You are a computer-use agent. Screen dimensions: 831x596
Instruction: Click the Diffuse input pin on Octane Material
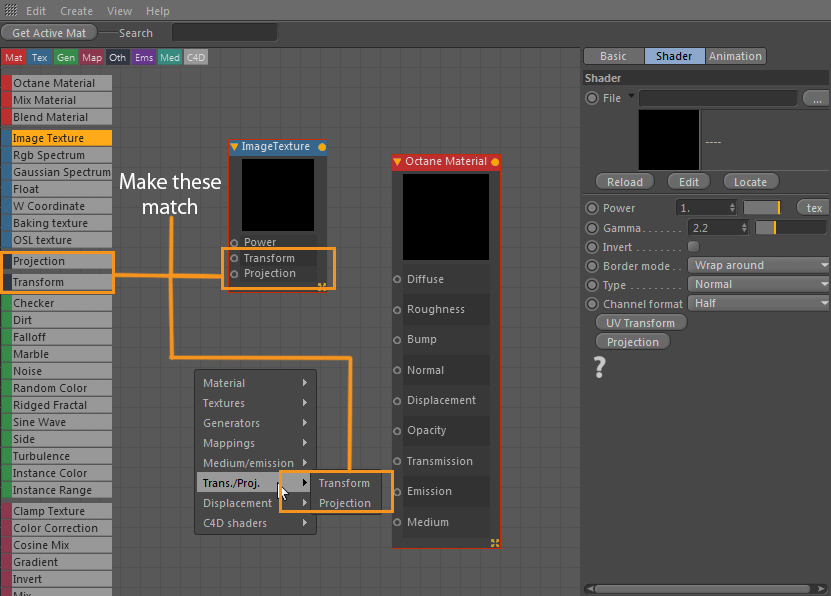397,279
